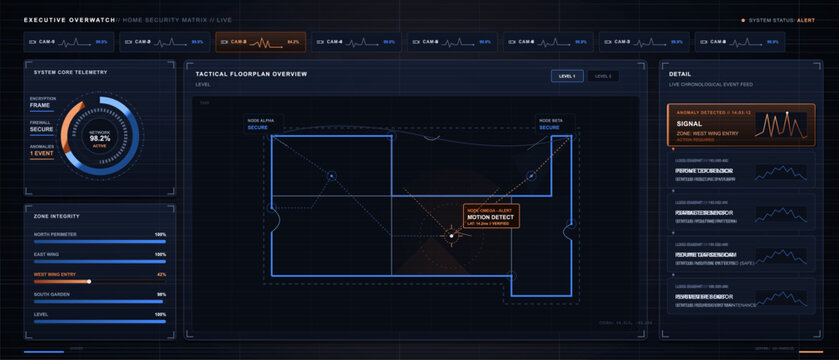Click the South Garden 98% value
This screenshot has height=360, width=839.
(x=161, y=294)
